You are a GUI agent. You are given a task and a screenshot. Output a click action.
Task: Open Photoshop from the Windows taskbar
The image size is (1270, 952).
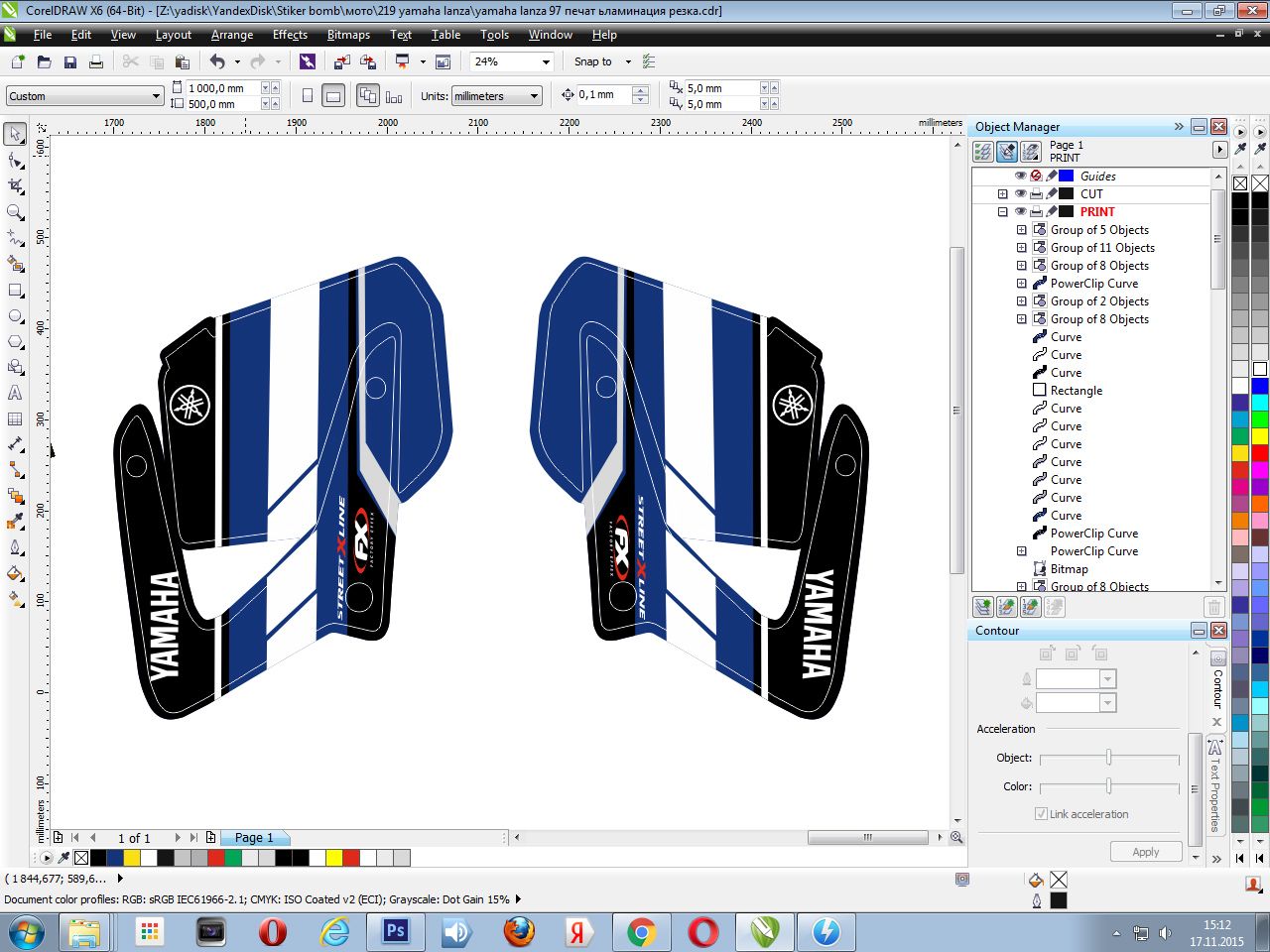tap(395, 932)
